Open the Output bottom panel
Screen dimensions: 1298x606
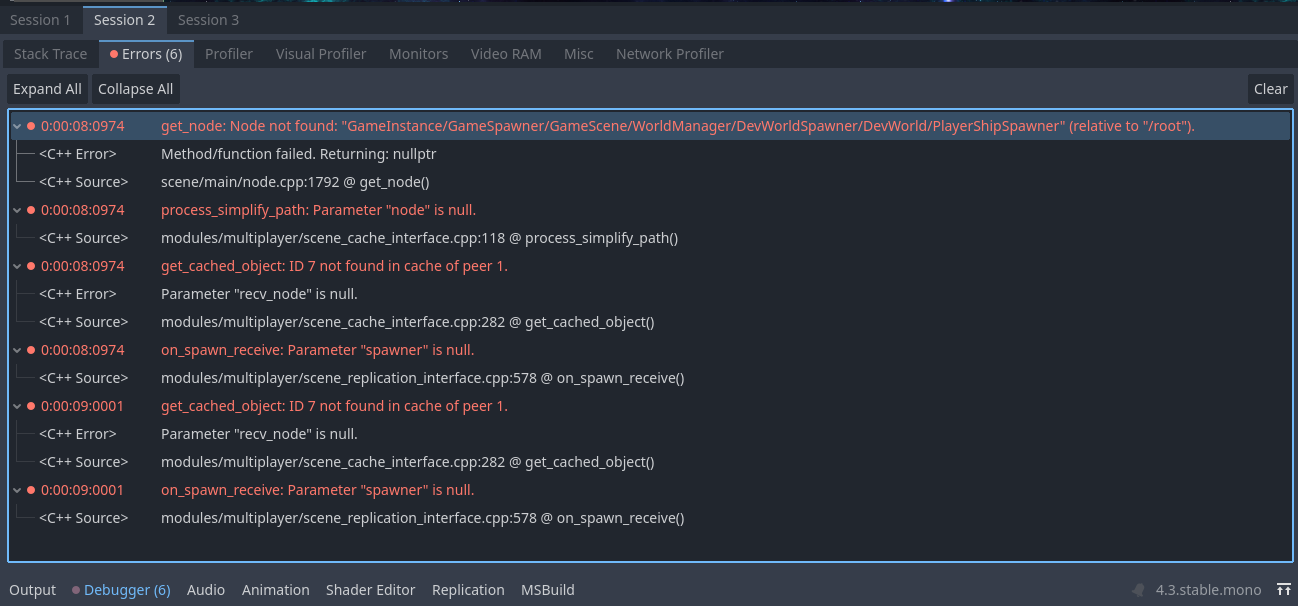click(33, 590)
